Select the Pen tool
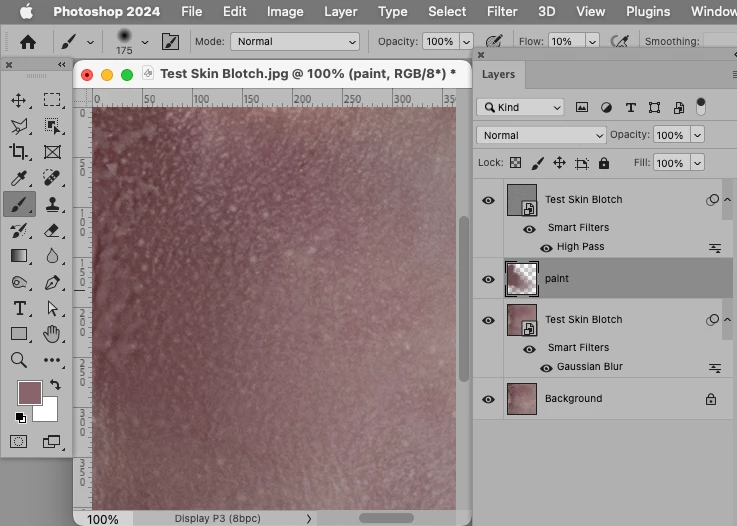The image size is (737, 526). coord(52,283)
